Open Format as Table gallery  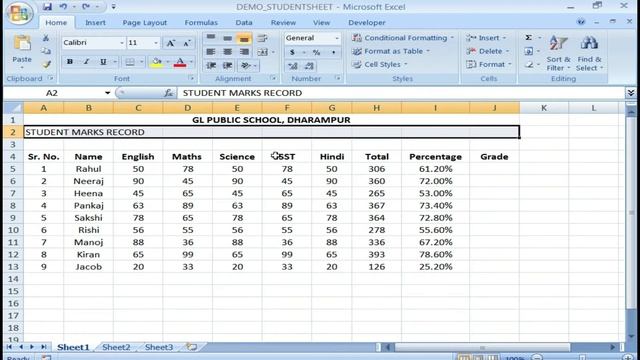click(391, 51)
